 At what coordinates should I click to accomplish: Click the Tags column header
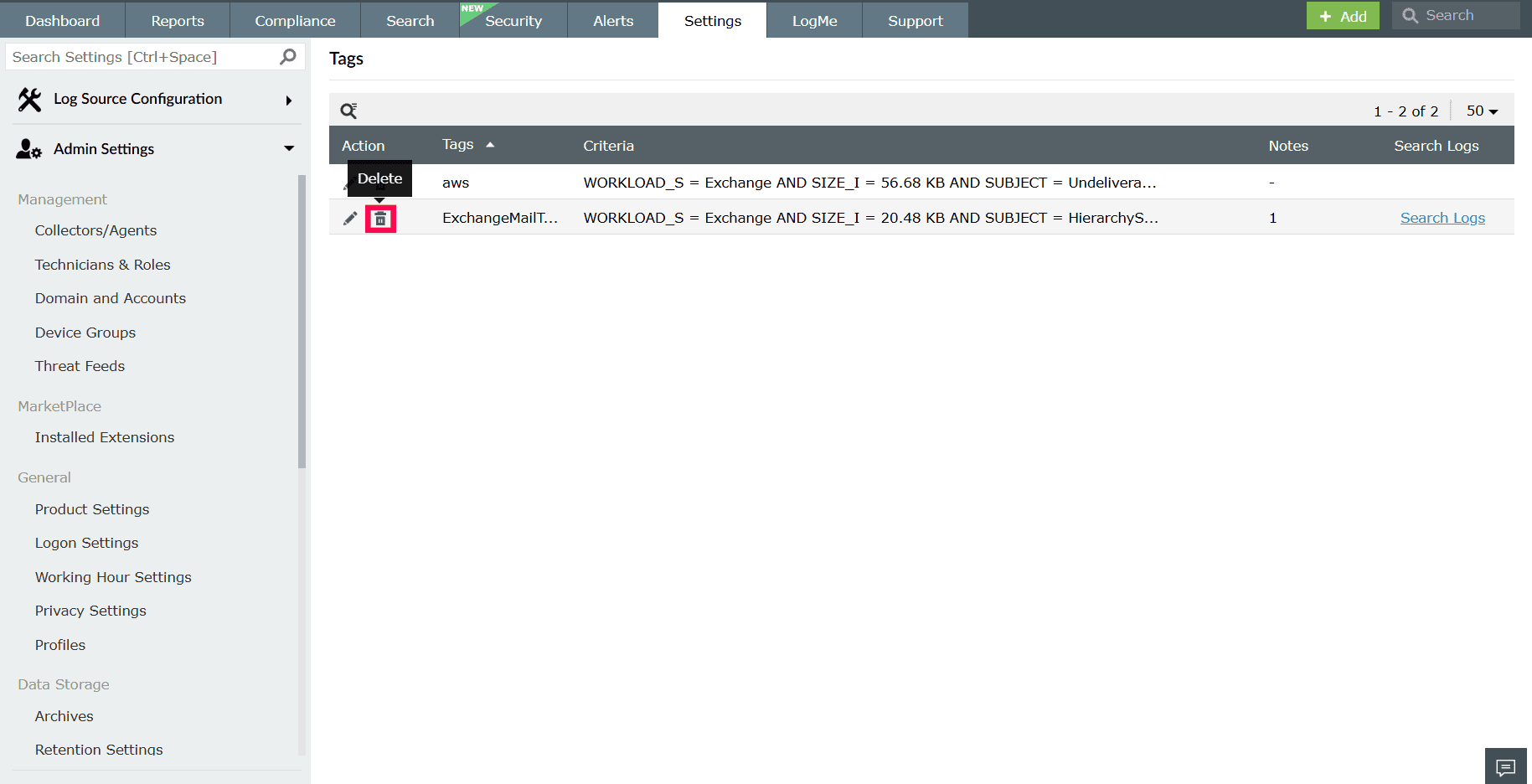(458, 145)
